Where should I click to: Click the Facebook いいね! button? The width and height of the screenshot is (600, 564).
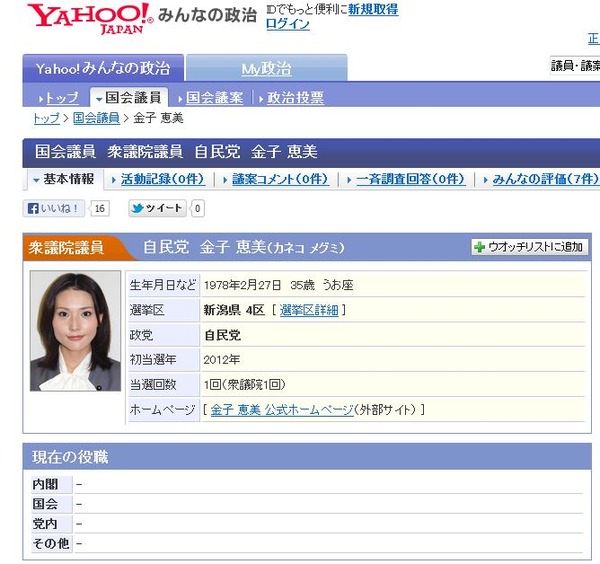pos(54,209)
